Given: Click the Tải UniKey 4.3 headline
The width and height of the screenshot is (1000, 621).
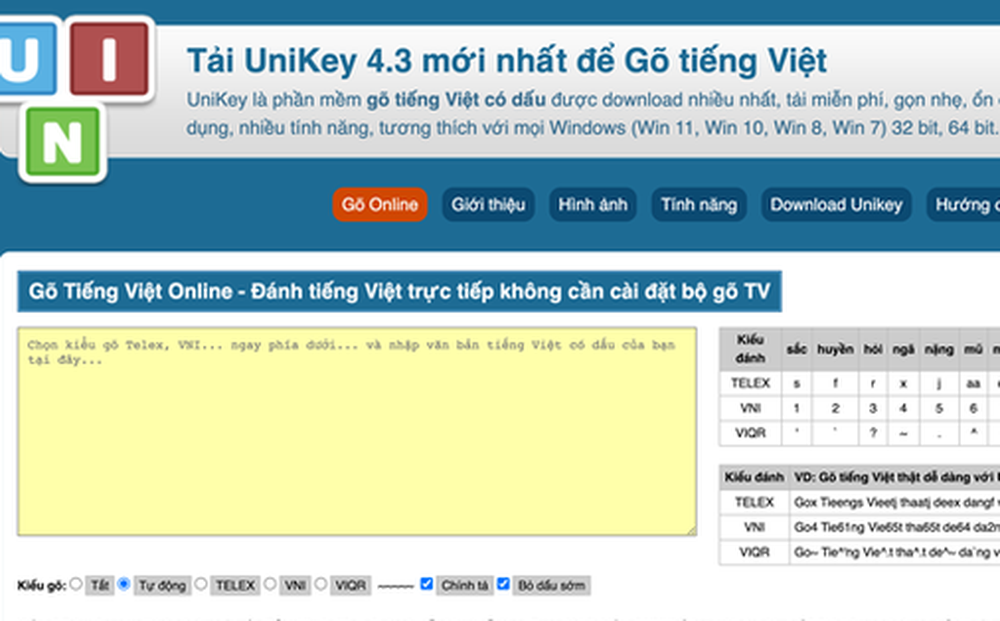Looking at the screenshot, I should pos(507,61).
